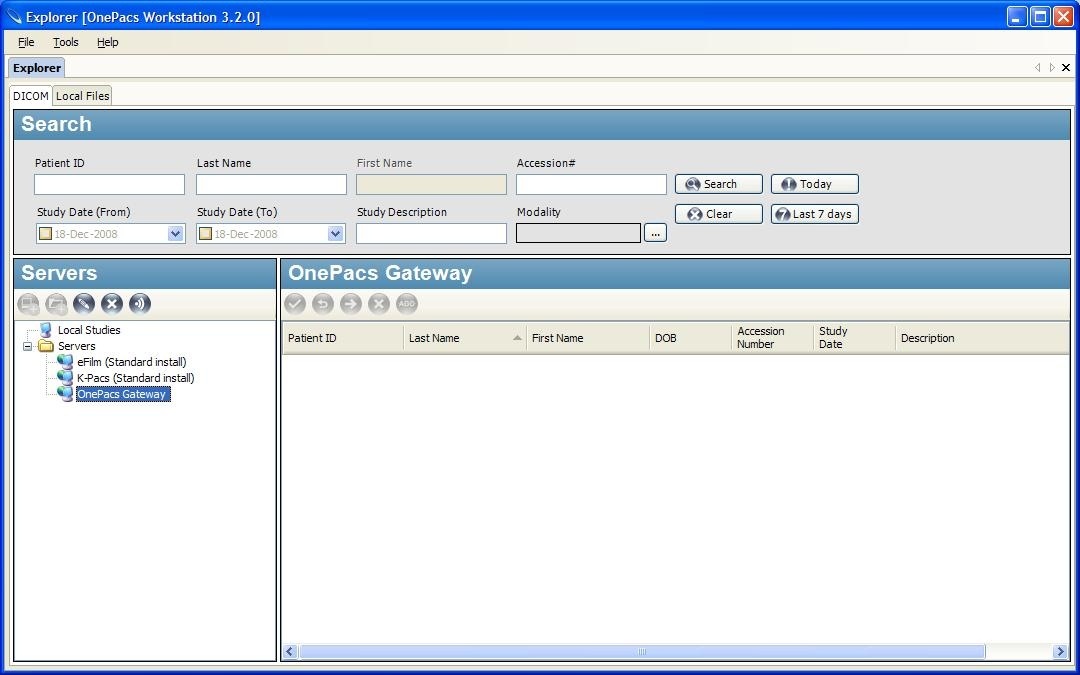Focus the Last Name input field
Image resolution: width=1080 pixels, height=675 pixels.
271,184
